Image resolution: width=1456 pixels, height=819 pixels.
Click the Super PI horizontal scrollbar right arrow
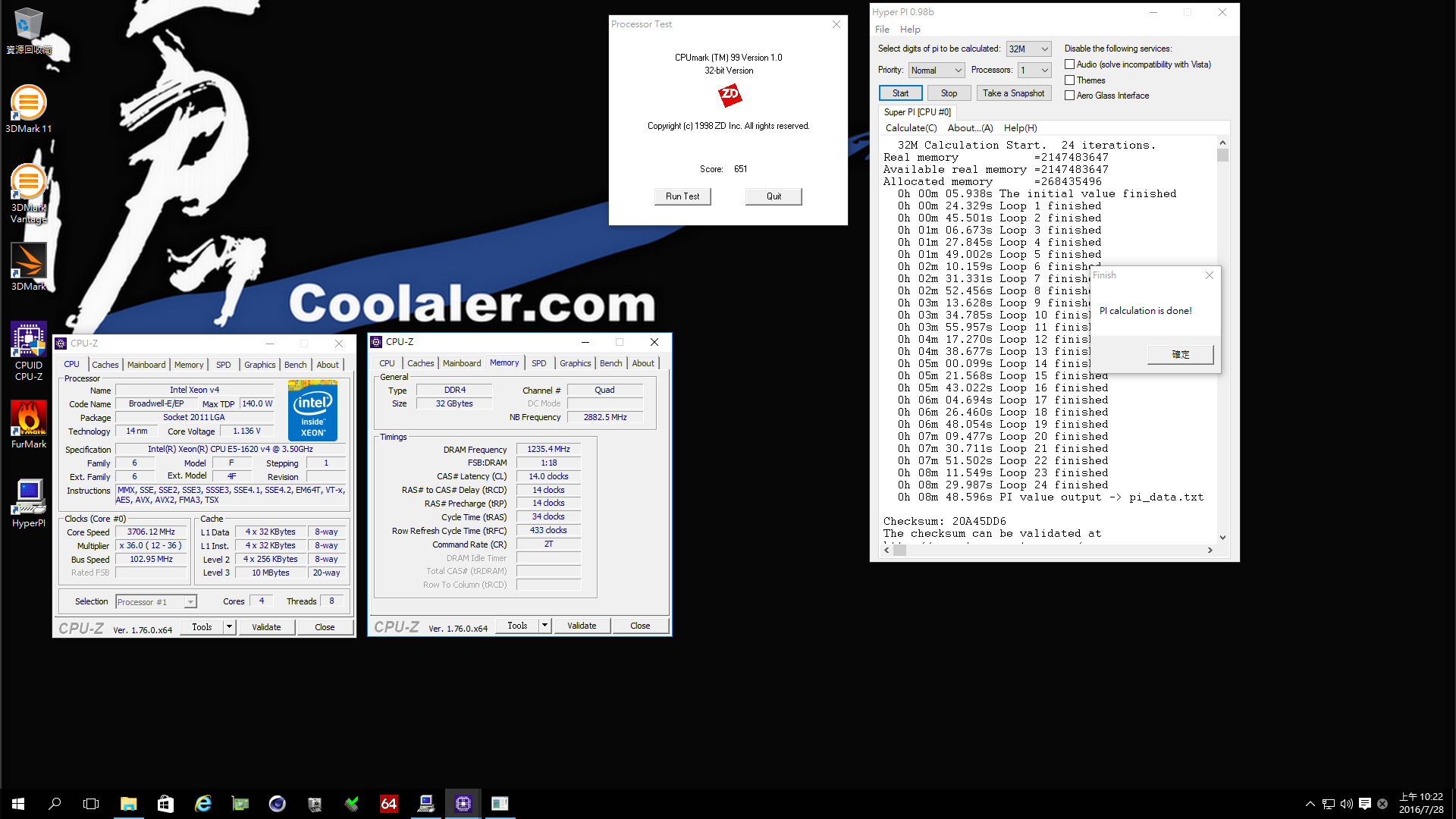(1210, 551)
